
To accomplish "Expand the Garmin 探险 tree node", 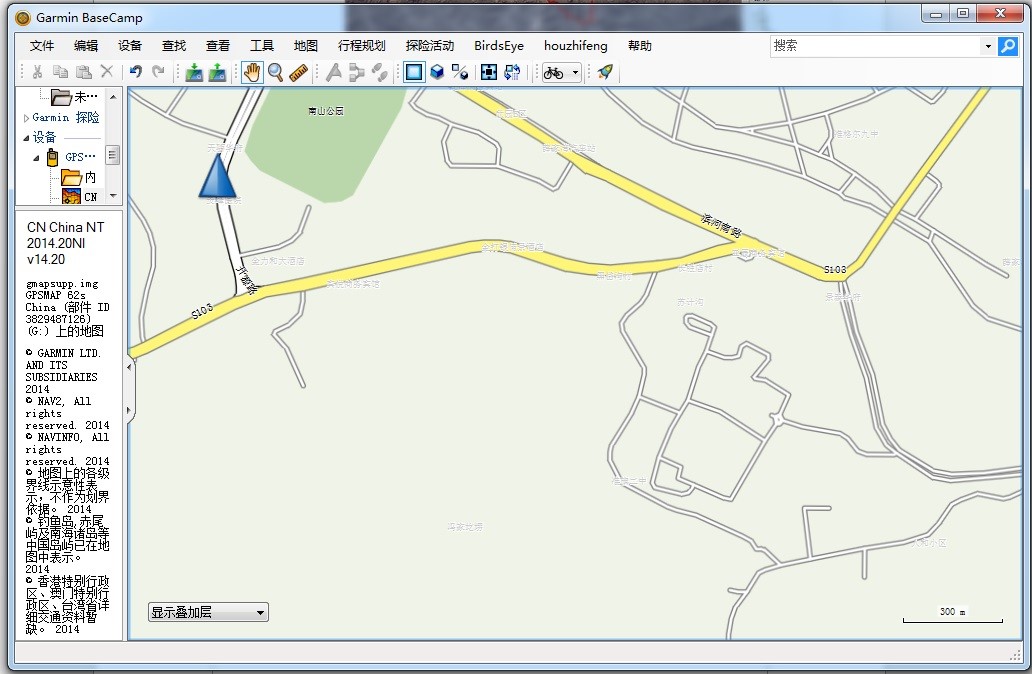I will (26, 118).
